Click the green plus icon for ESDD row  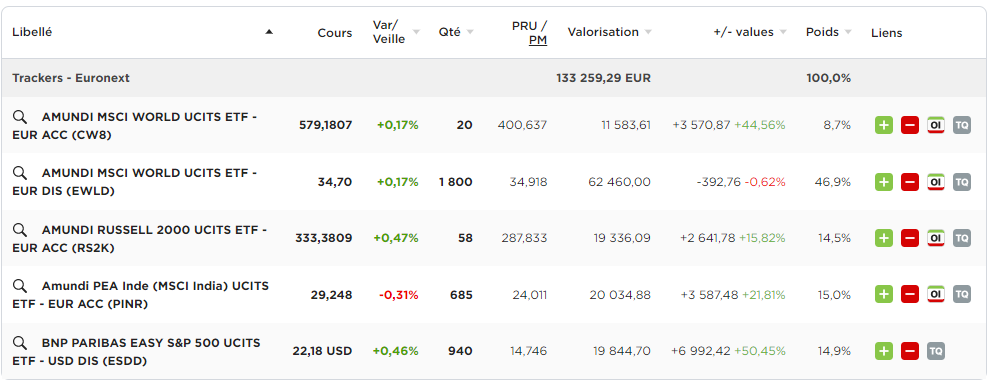(884, 351)
